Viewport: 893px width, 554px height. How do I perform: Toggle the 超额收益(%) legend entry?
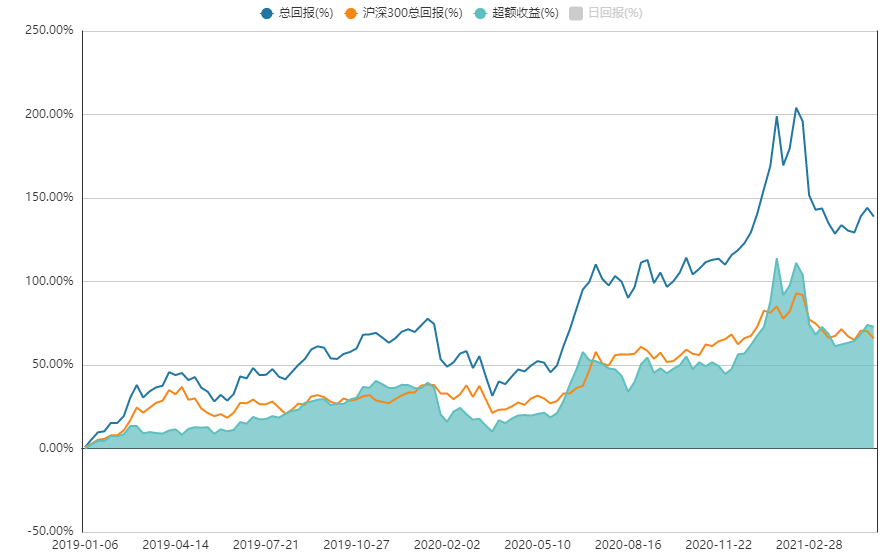pos(516,13)
